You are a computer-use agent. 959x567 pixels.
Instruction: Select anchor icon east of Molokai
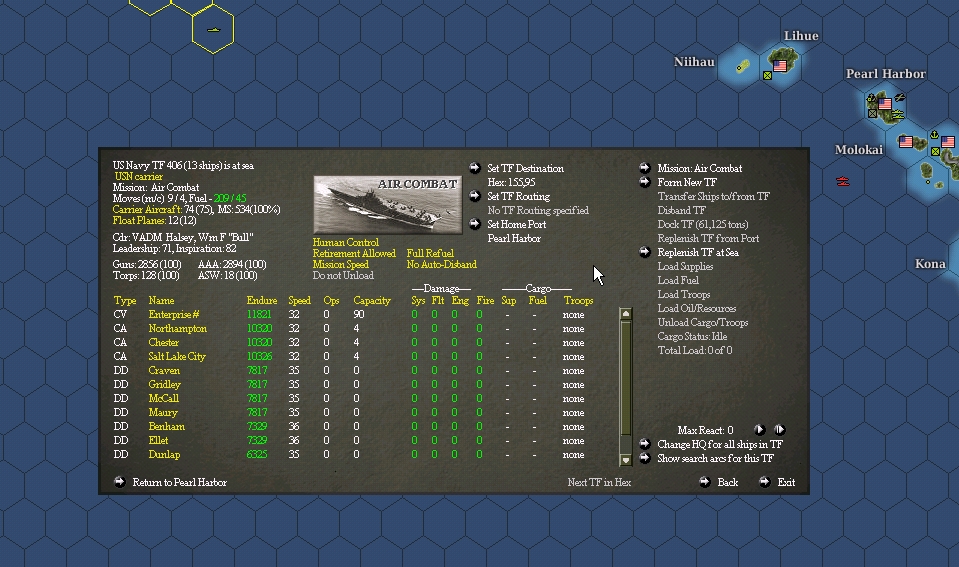(x=934, y=135)
